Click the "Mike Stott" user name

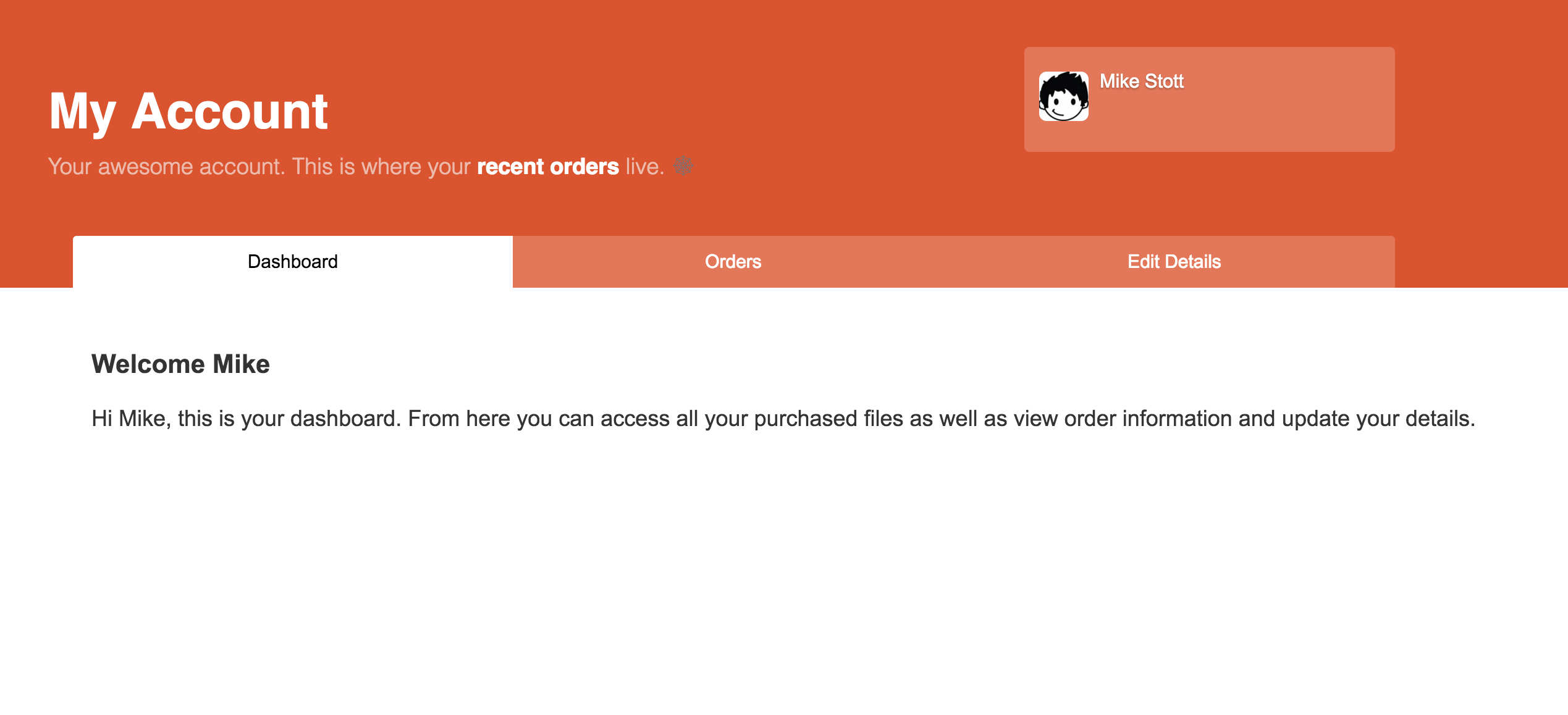click(1141, 82)
